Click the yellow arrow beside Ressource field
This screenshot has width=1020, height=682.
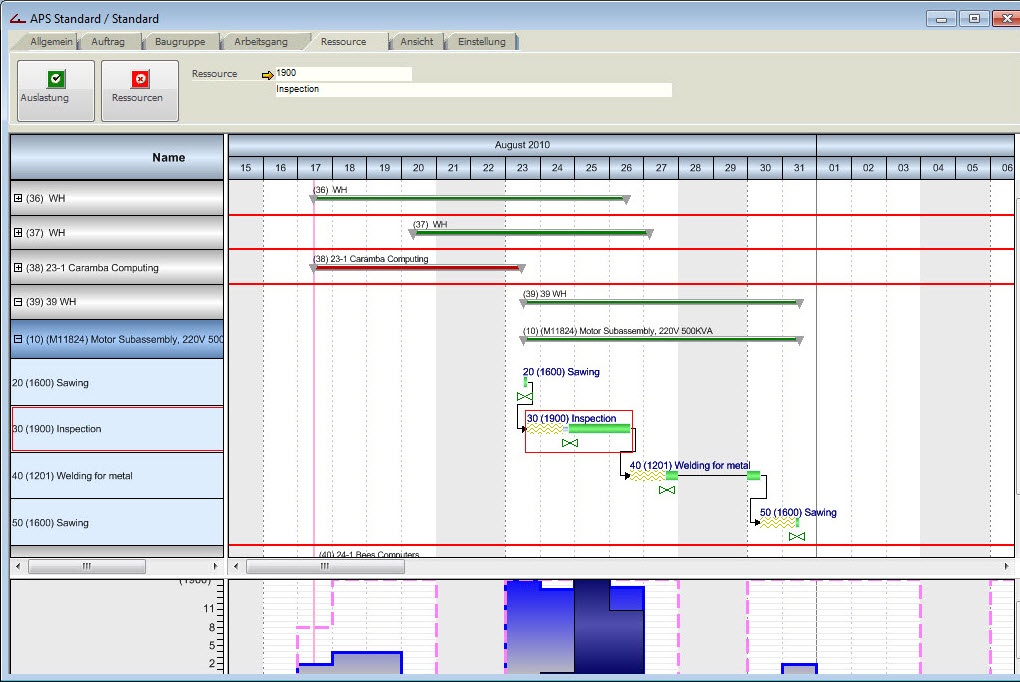coord(268,73)
